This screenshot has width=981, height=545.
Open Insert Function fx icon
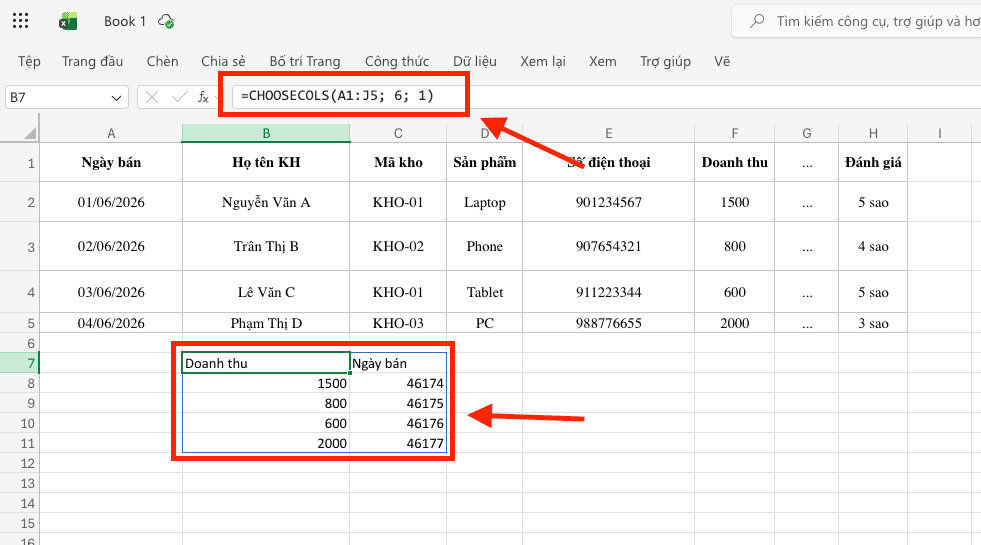tap(203, 97)
